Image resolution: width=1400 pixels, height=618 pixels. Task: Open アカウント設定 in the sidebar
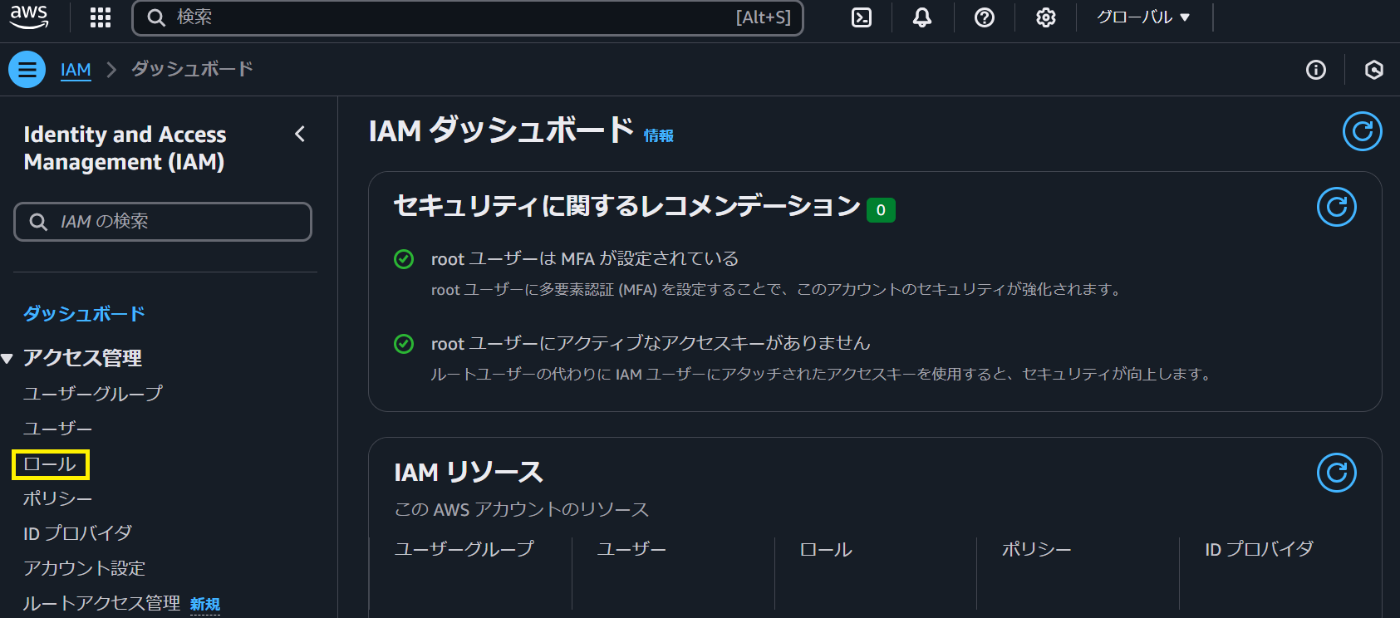coord(84,568)
